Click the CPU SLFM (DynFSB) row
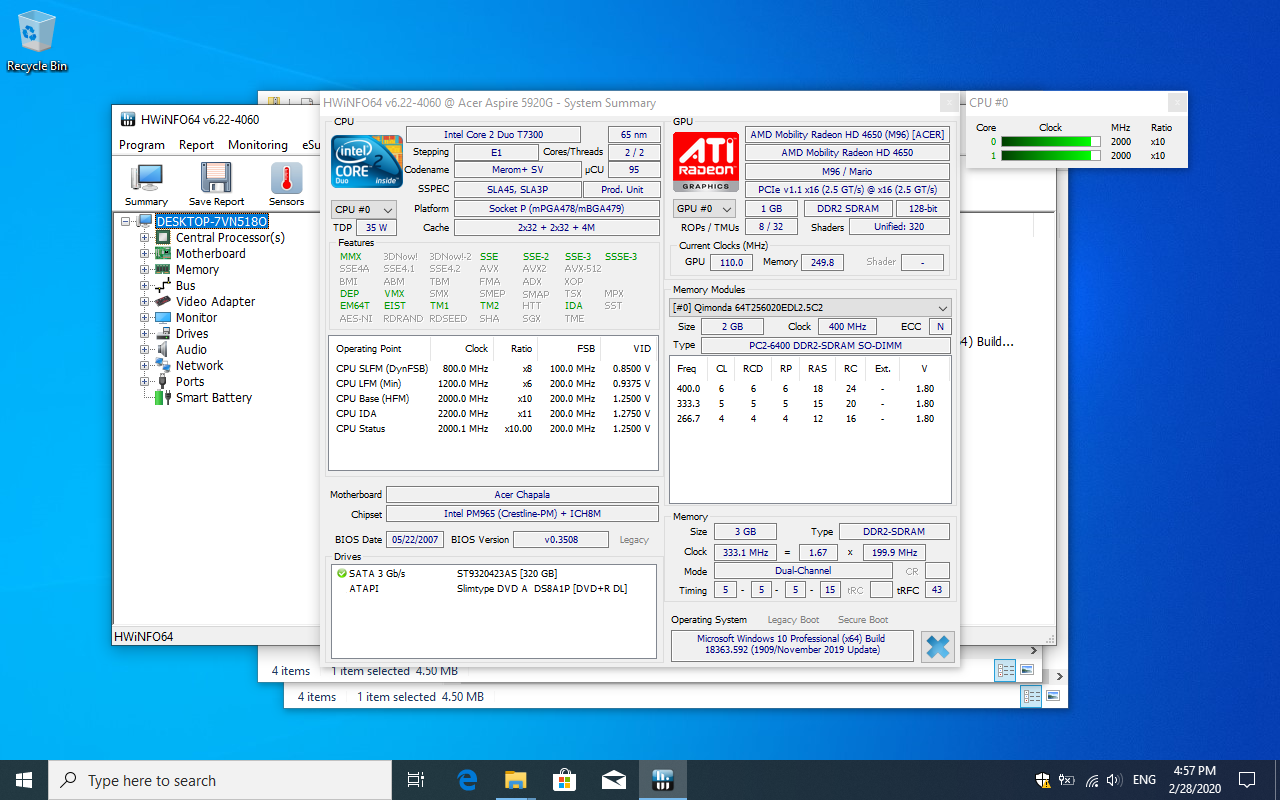Viewport: 1280px width, 800px height. [494, 368]
